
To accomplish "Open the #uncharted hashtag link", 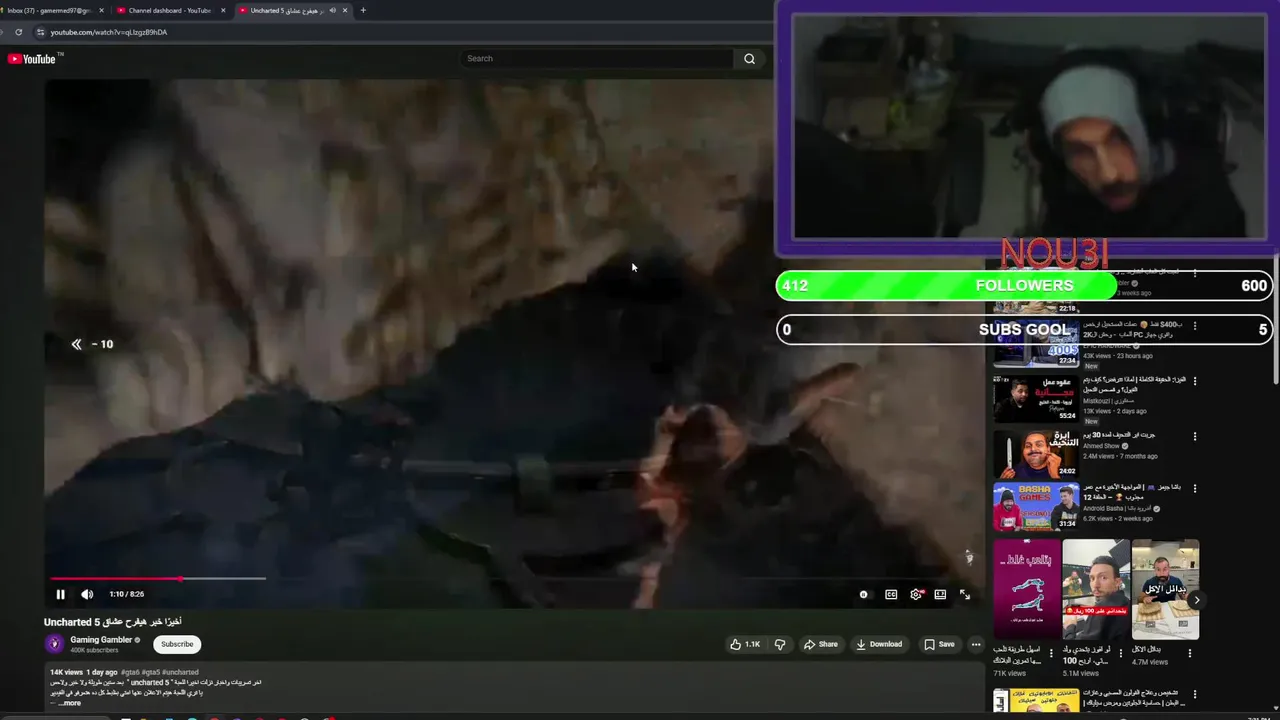I will tap(181, 672).
